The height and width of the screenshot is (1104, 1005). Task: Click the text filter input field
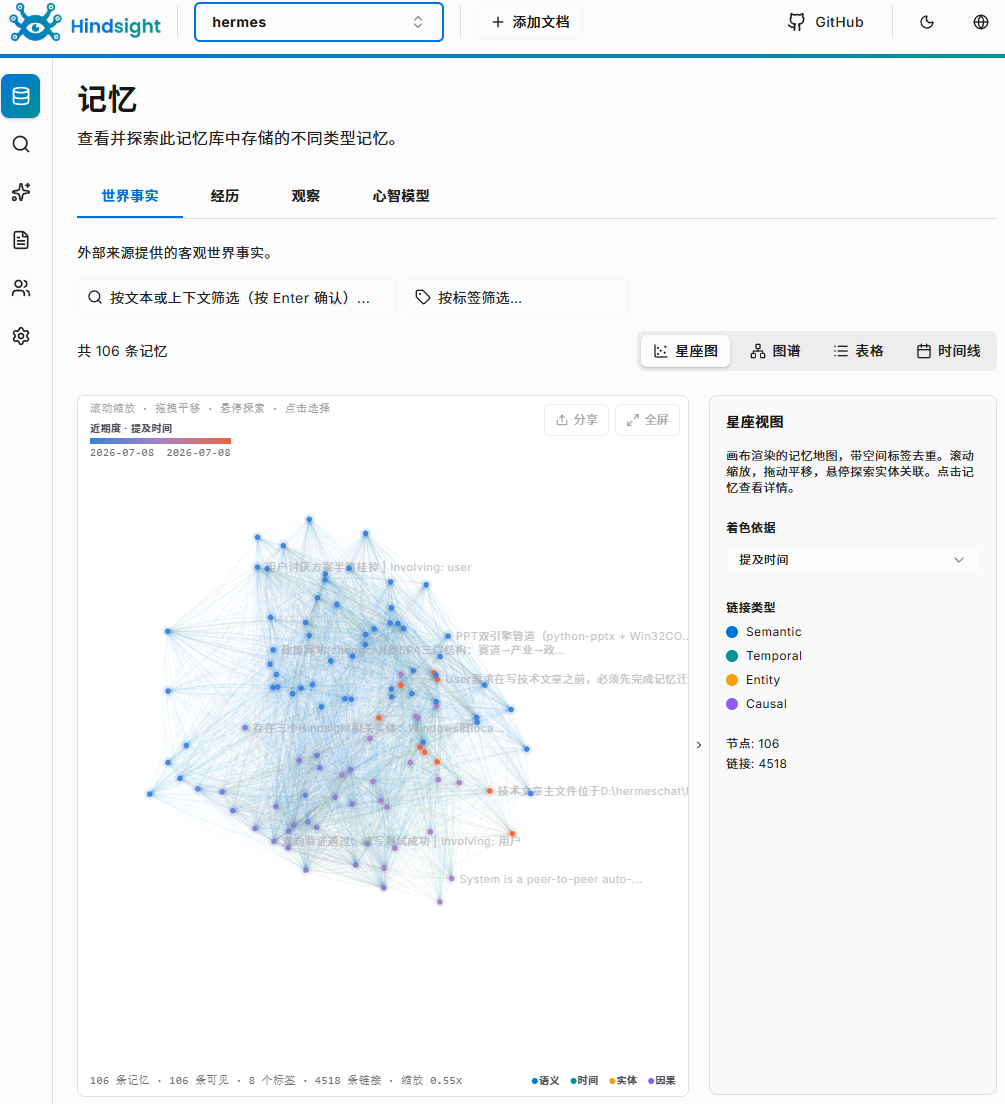[x=237, y=298]
